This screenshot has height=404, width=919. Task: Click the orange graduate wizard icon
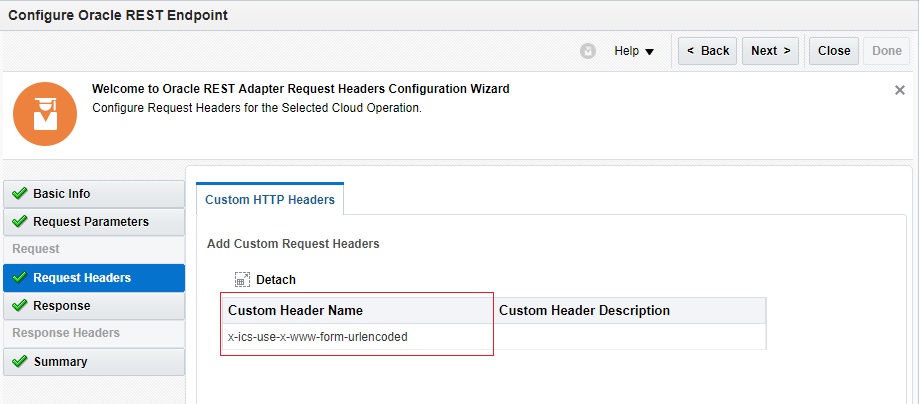tap(45, 114)
